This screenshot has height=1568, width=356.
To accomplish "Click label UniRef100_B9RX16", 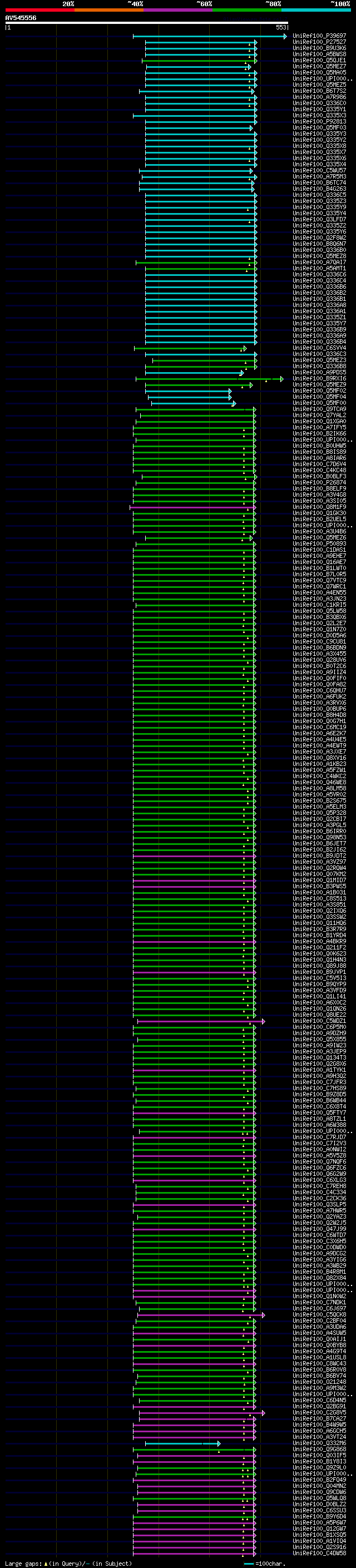I will coord(319,379).
